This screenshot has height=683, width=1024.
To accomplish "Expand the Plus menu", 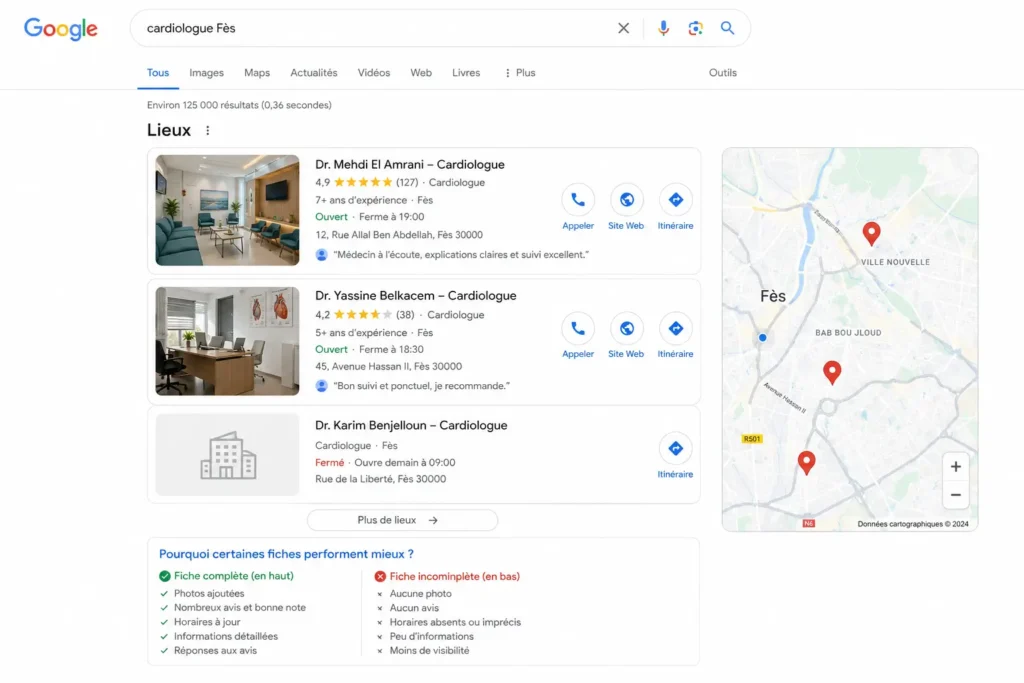I will pos(520,72).
